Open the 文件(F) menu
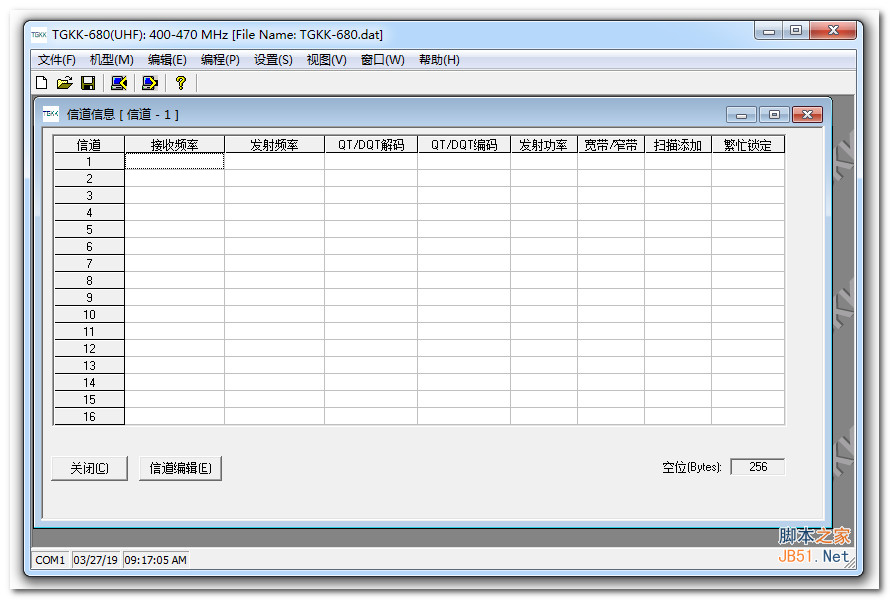Screen dimensions: 890x600 pos(56,60)
